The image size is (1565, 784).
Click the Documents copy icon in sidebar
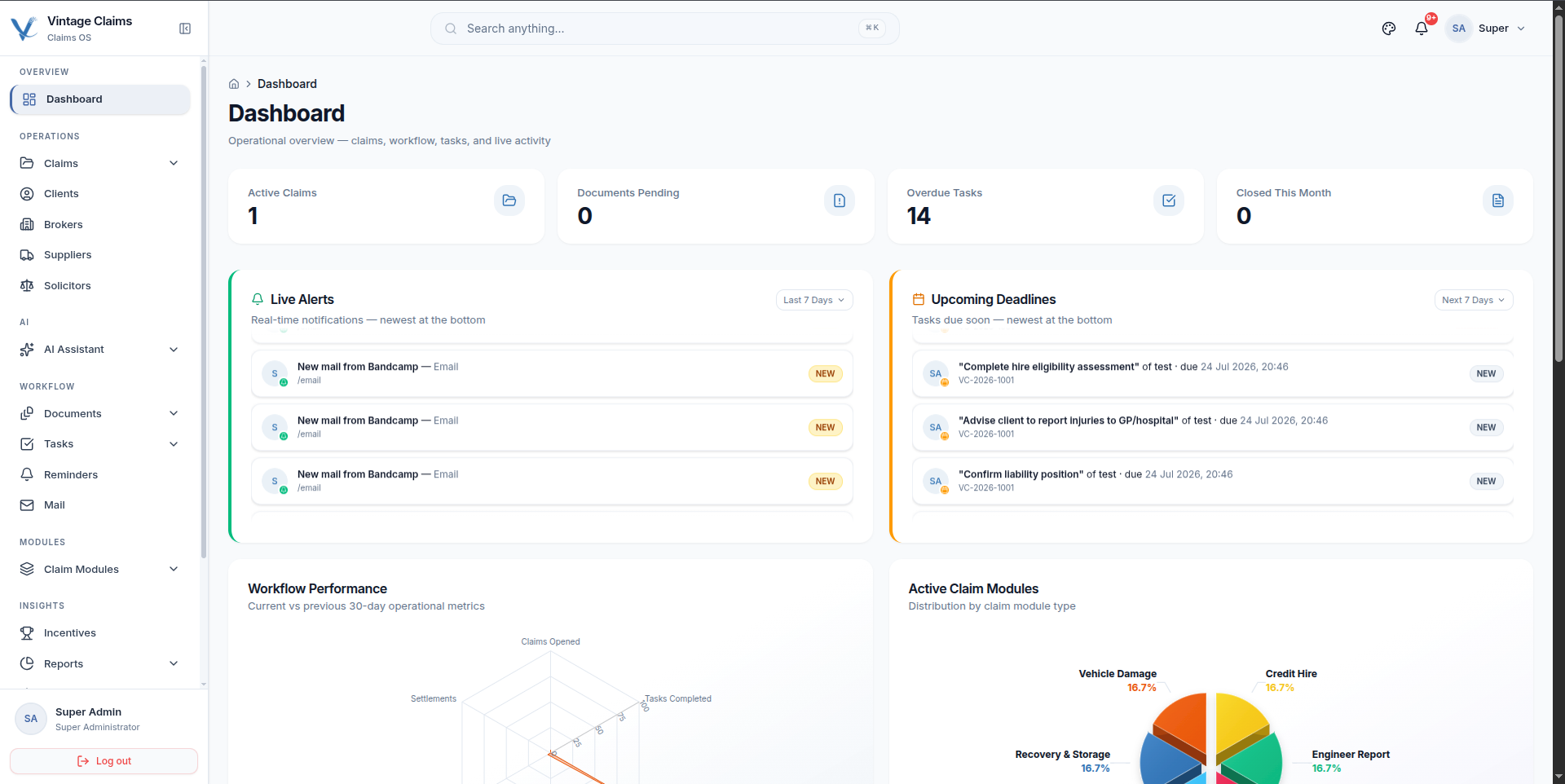27,413
